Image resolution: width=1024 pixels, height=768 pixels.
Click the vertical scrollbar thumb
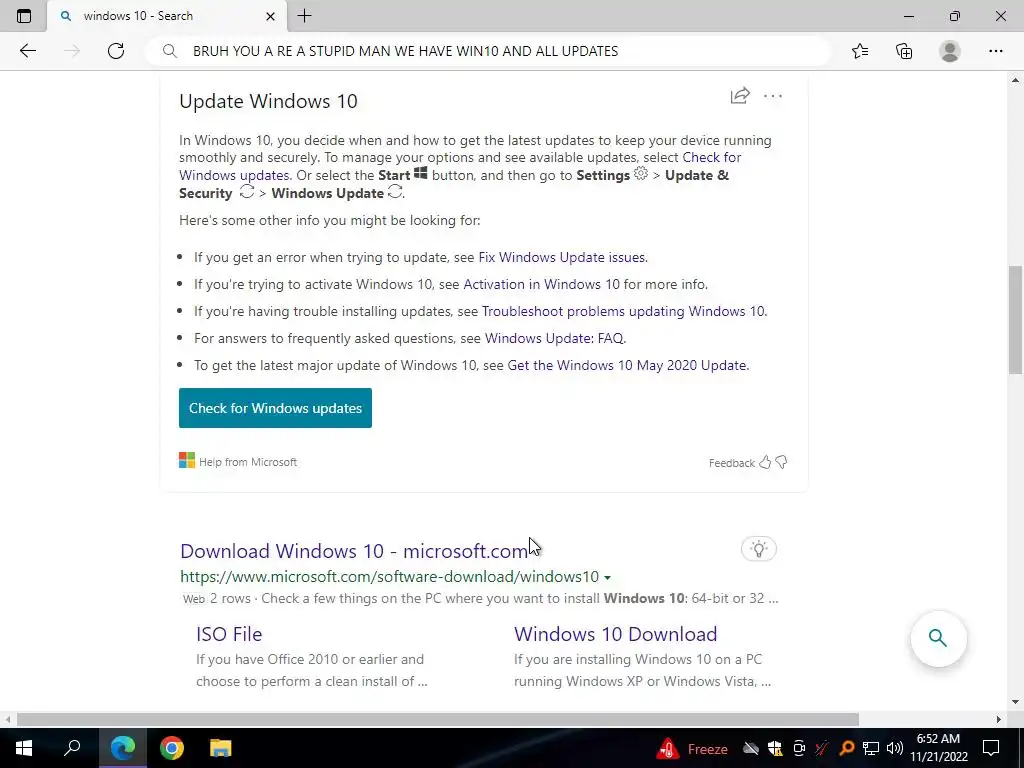1015,320
